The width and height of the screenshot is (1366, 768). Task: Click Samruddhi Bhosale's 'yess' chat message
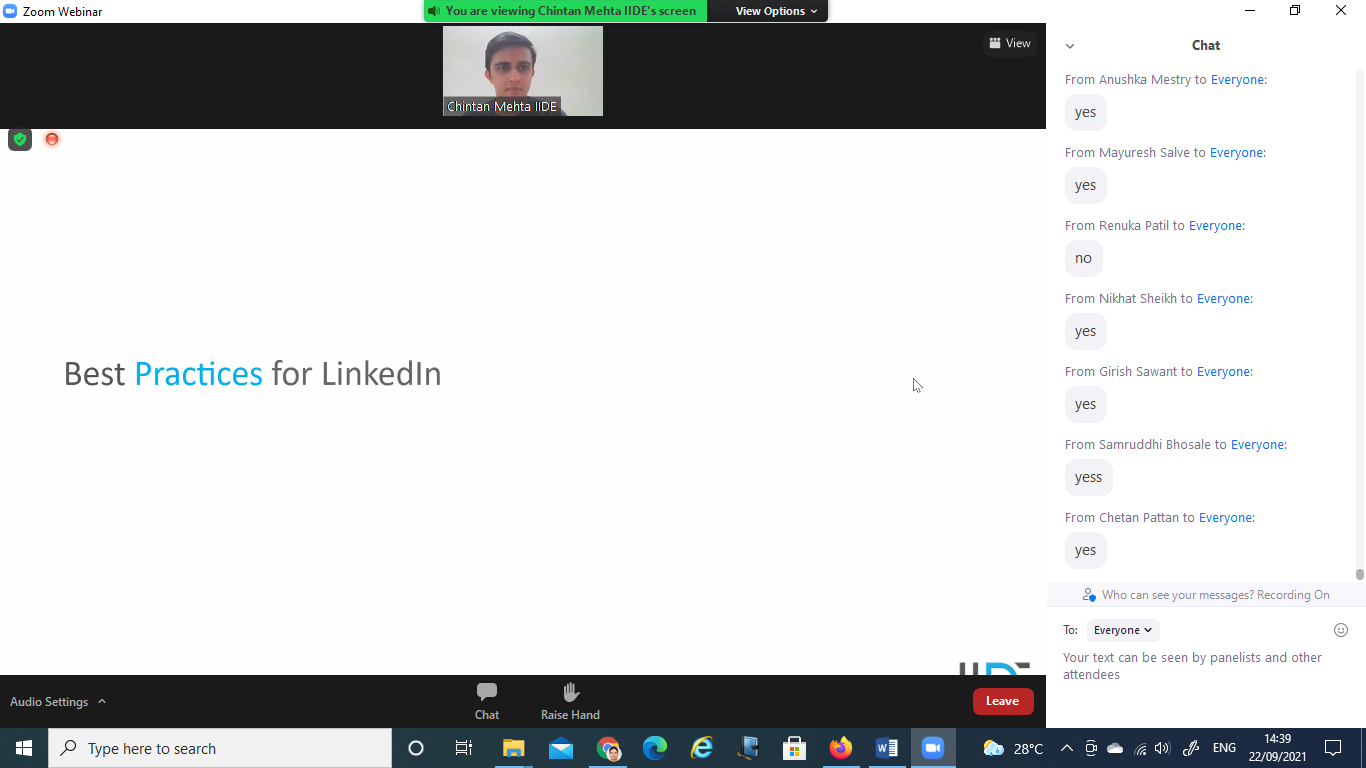(x=1089, y=477)
